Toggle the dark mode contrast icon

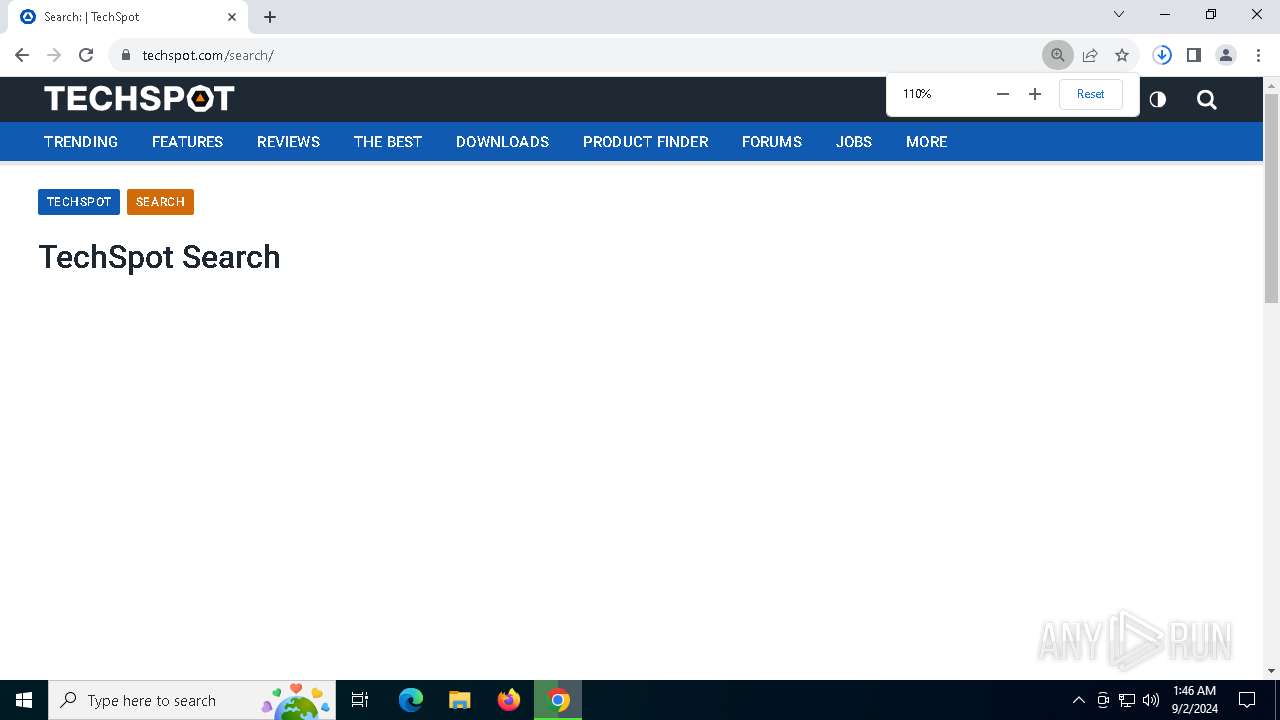[1158, 99]
